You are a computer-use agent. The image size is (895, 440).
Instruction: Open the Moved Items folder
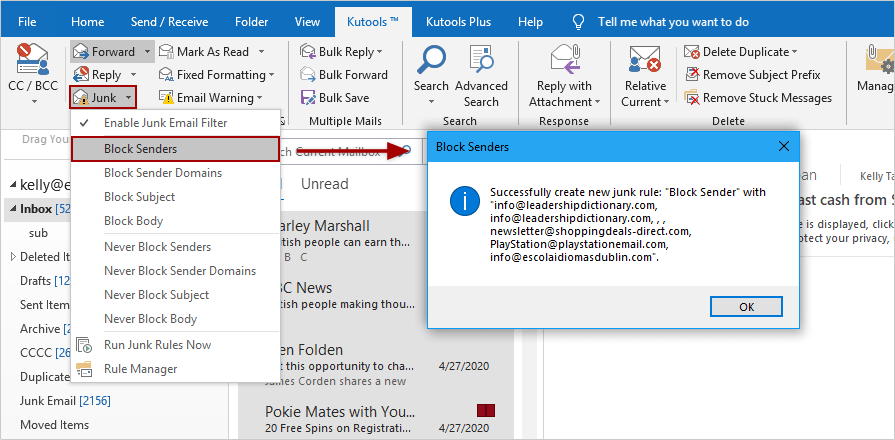click(x=54, y=425)
